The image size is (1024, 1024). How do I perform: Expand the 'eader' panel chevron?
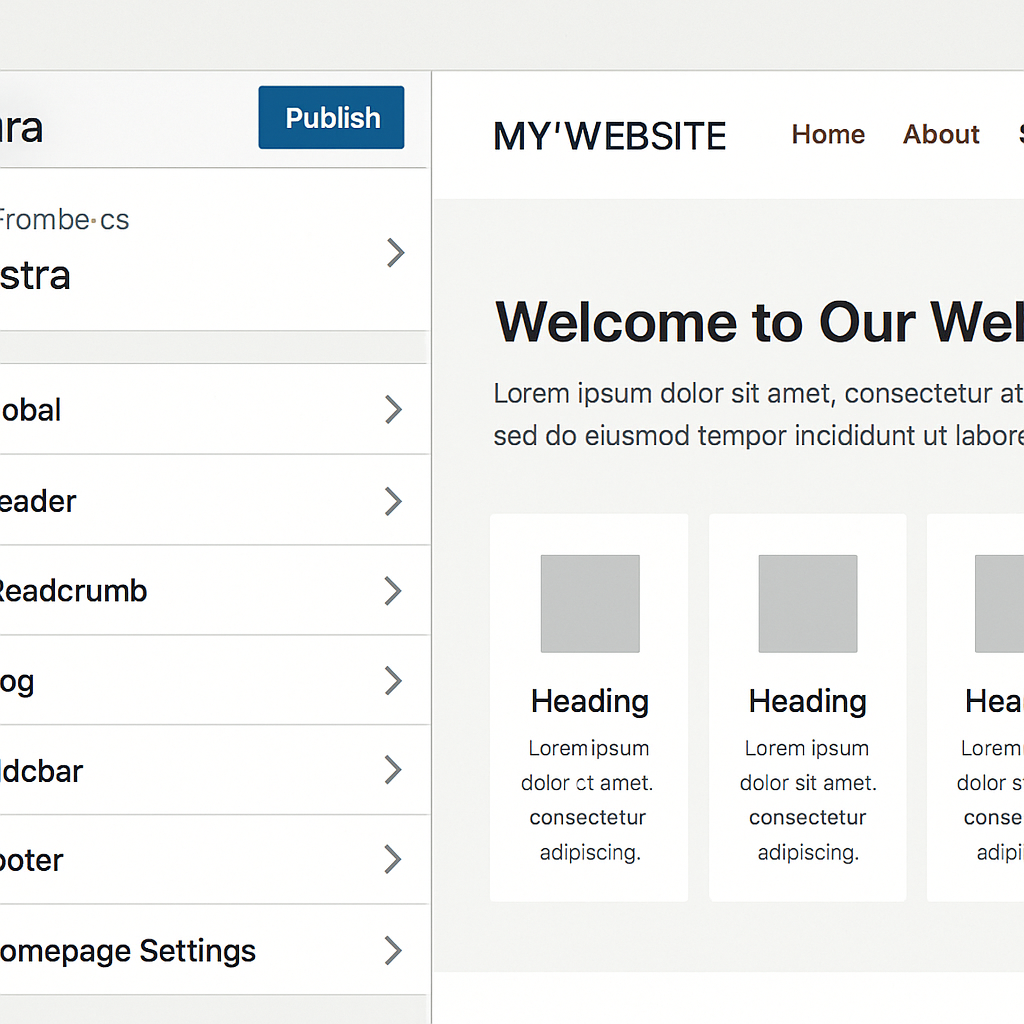(393, 502)
